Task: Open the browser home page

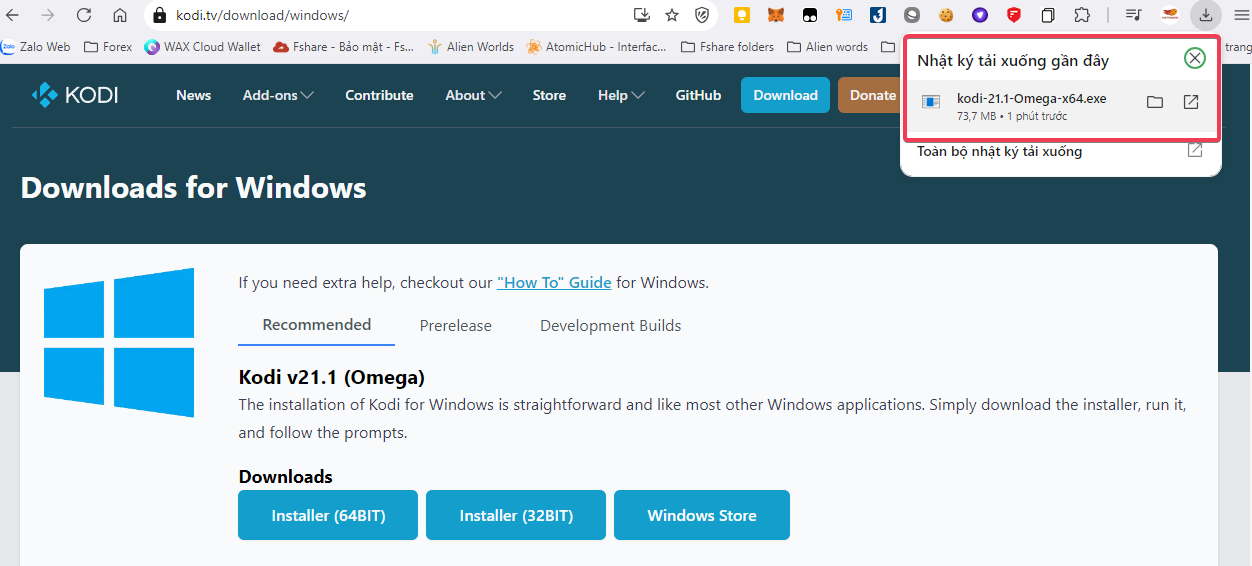Action: point(120,15)
